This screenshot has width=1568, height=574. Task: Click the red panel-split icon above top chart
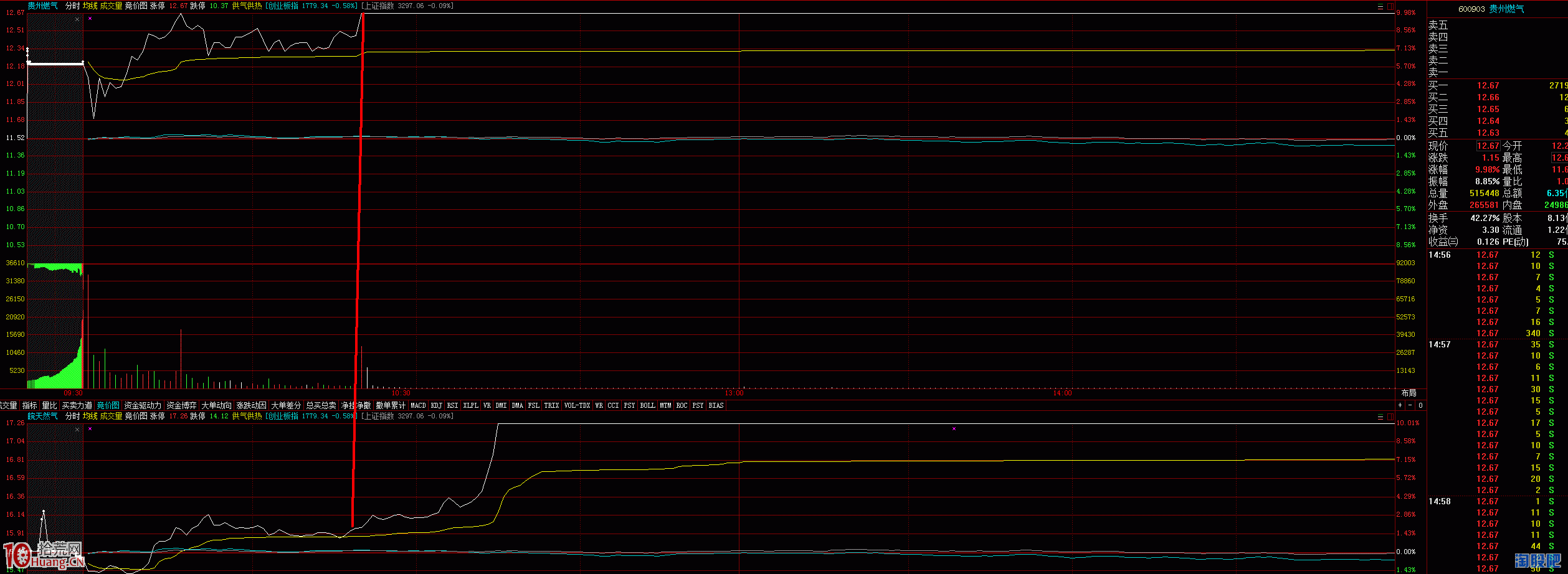tap(1390, 6)
